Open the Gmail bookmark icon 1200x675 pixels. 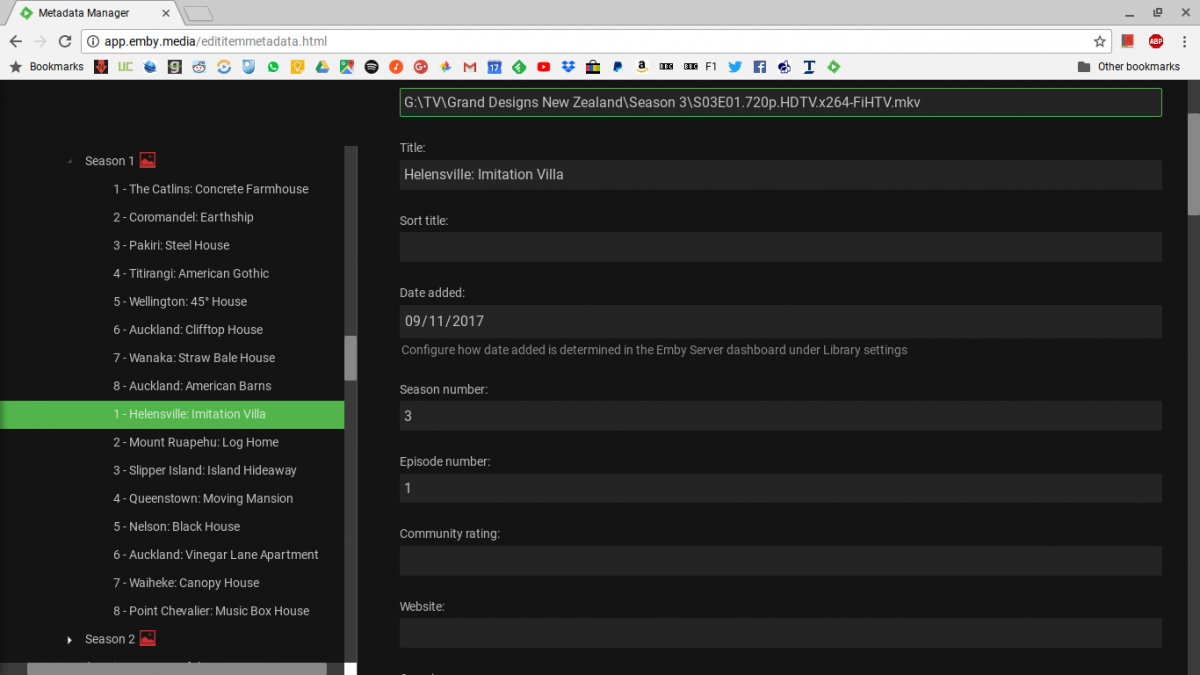[469, 67]
